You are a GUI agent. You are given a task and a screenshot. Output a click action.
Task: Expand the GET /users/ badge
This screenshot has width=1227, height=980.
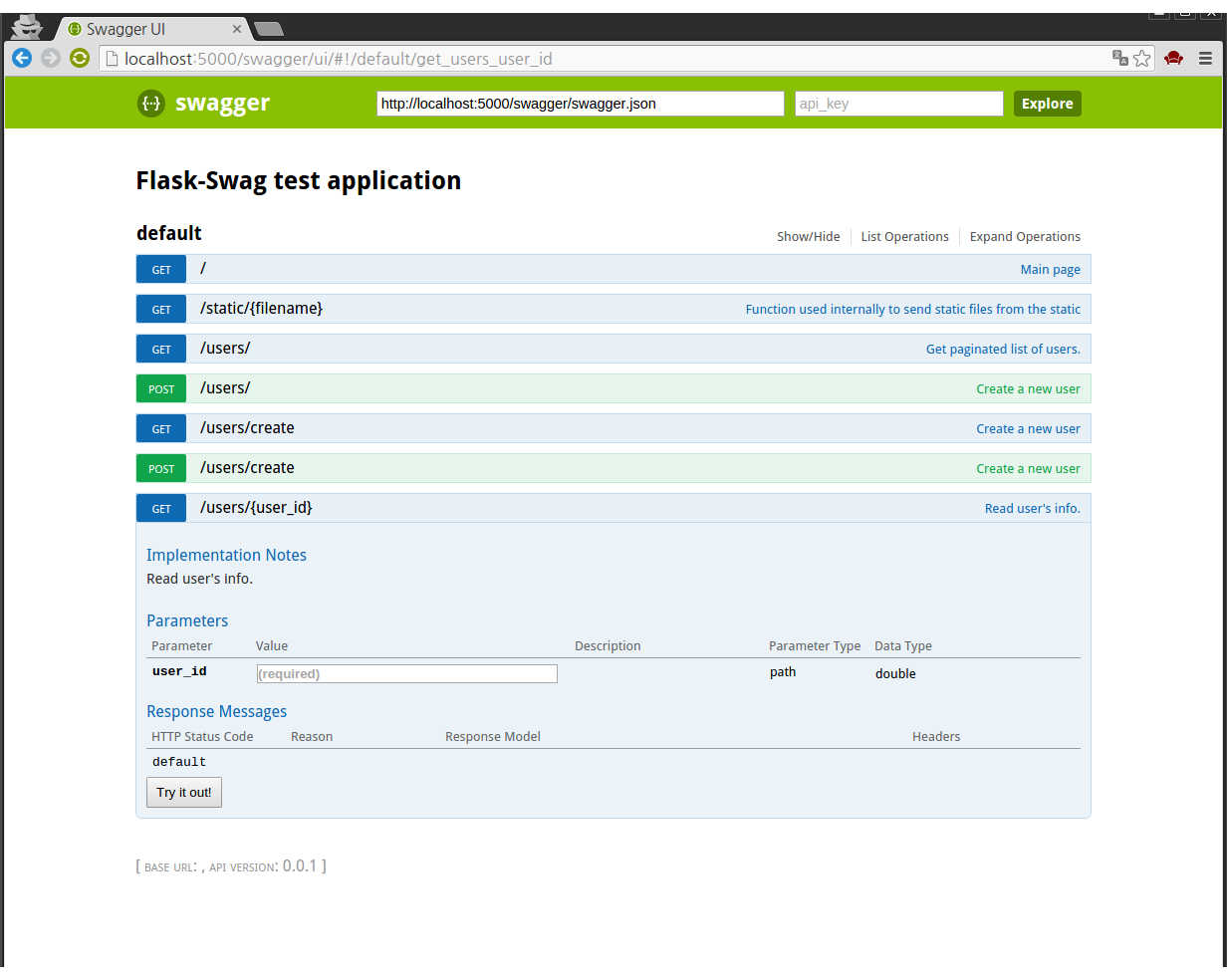pos(161,349)
